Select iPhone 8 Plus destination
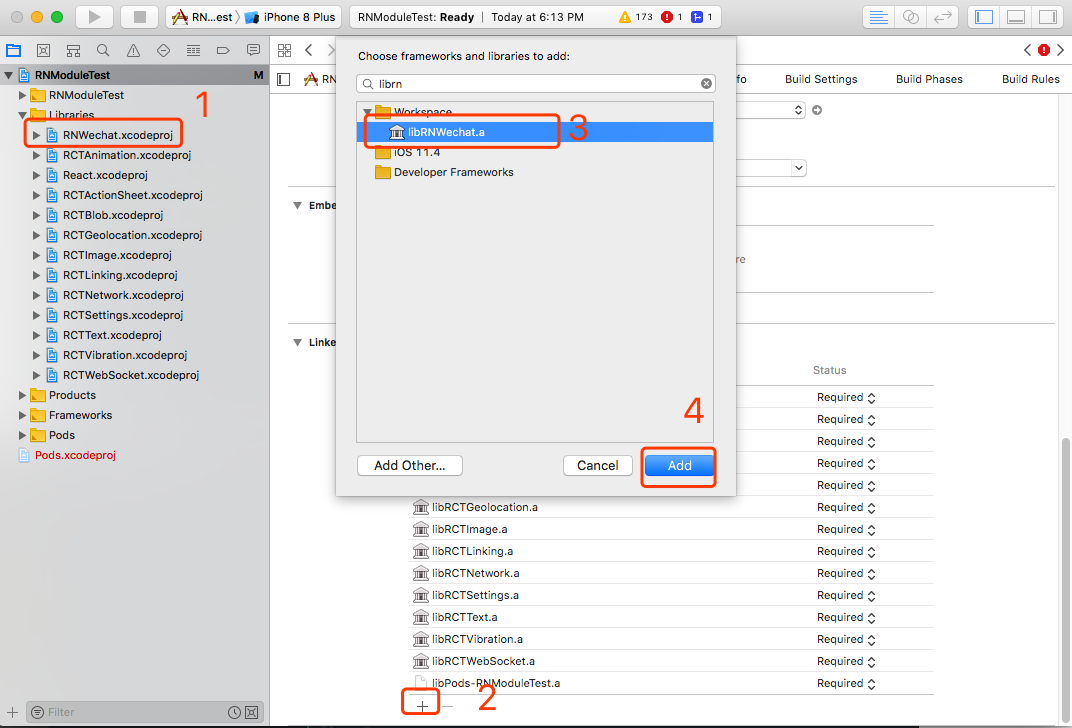 click(291, 17)
